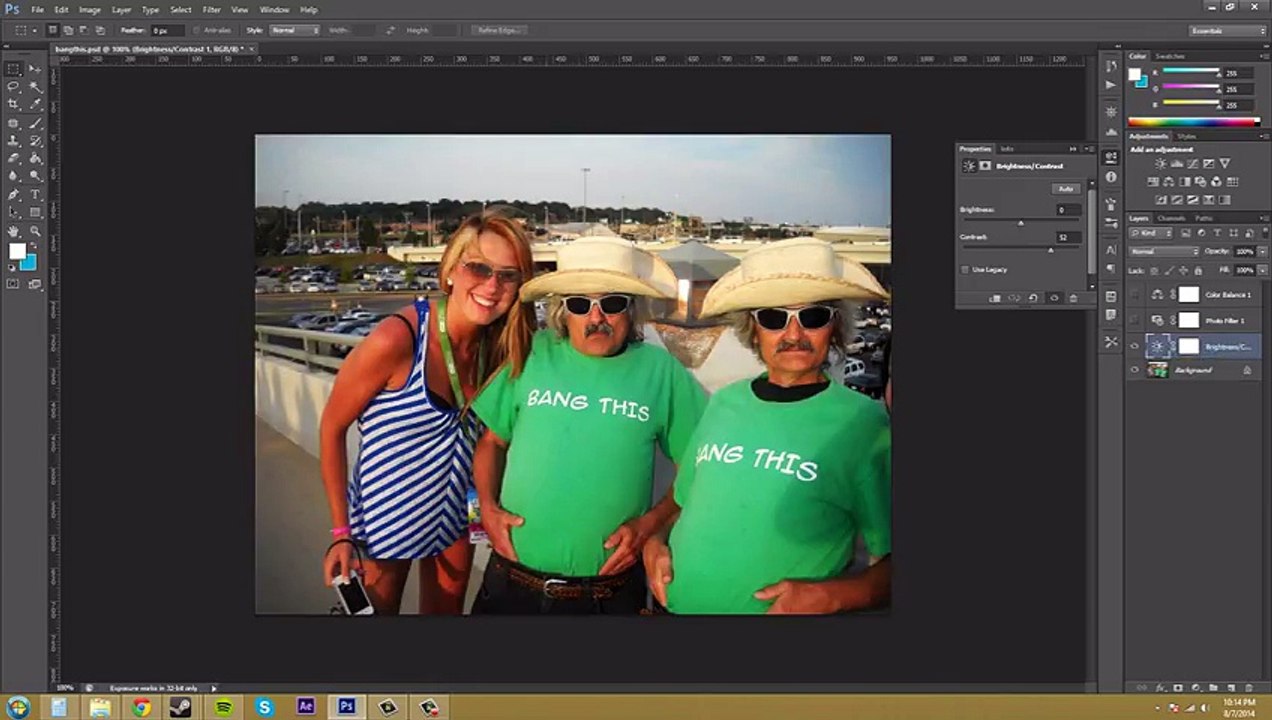Select the Eraser tool
The height and width of the screenshot is (720, 1272).
click(14, 158)
